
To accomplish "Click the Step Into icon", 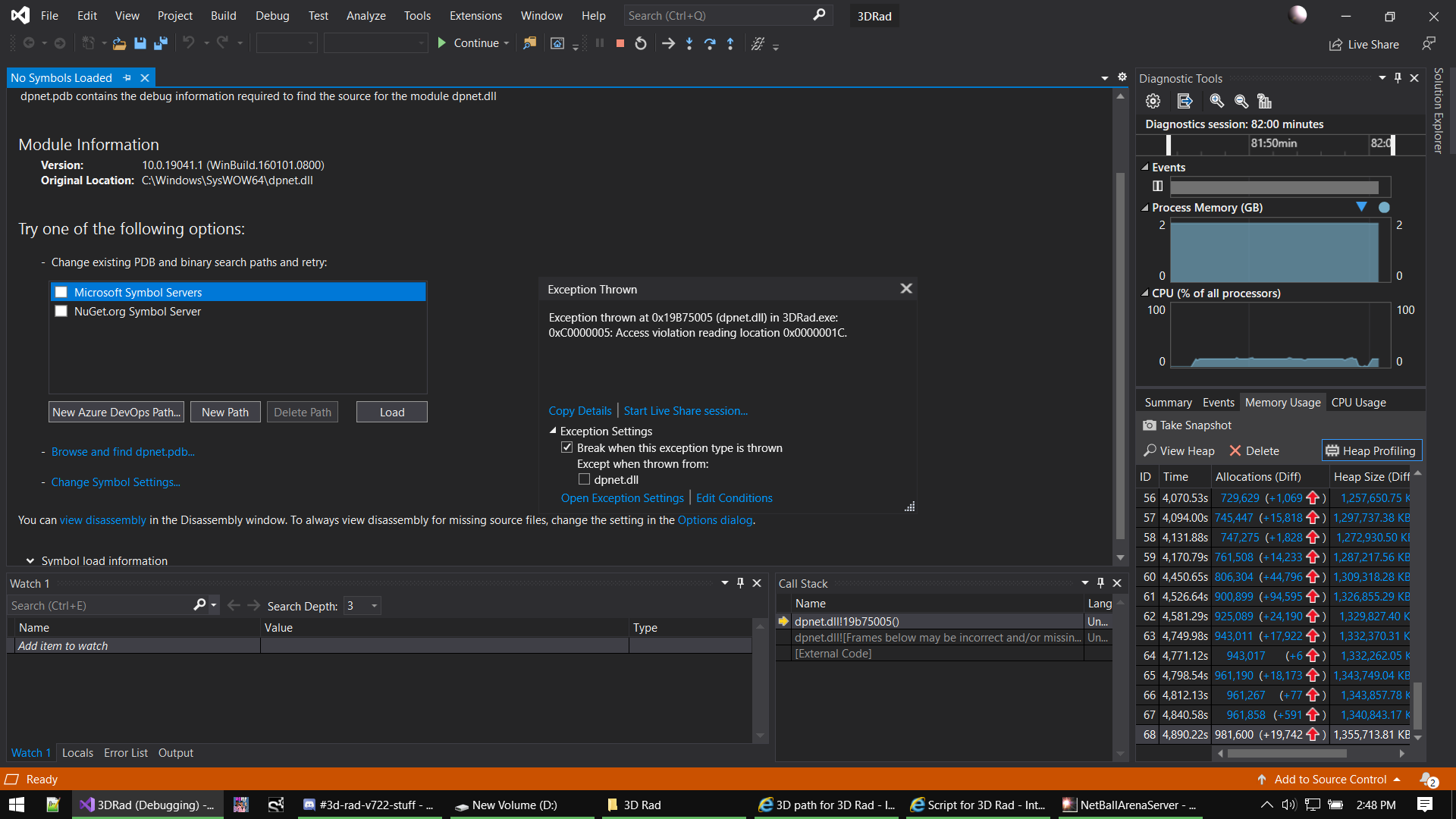I will point(689,44).
